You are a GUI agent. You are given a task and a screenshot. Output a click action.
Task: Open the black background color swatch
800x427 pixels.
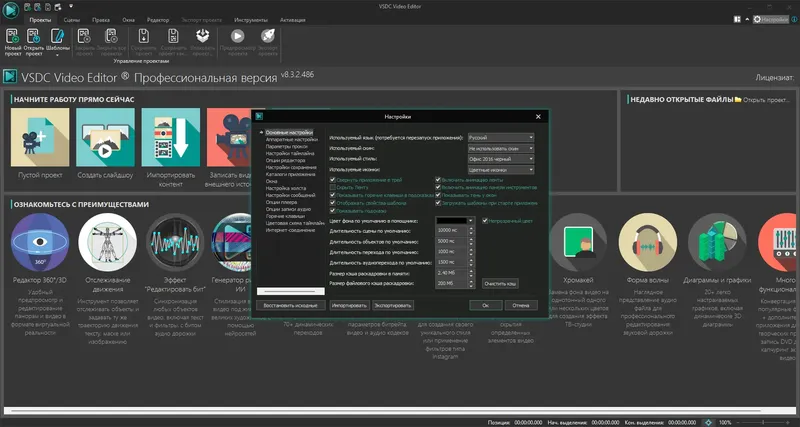point(452,221)
